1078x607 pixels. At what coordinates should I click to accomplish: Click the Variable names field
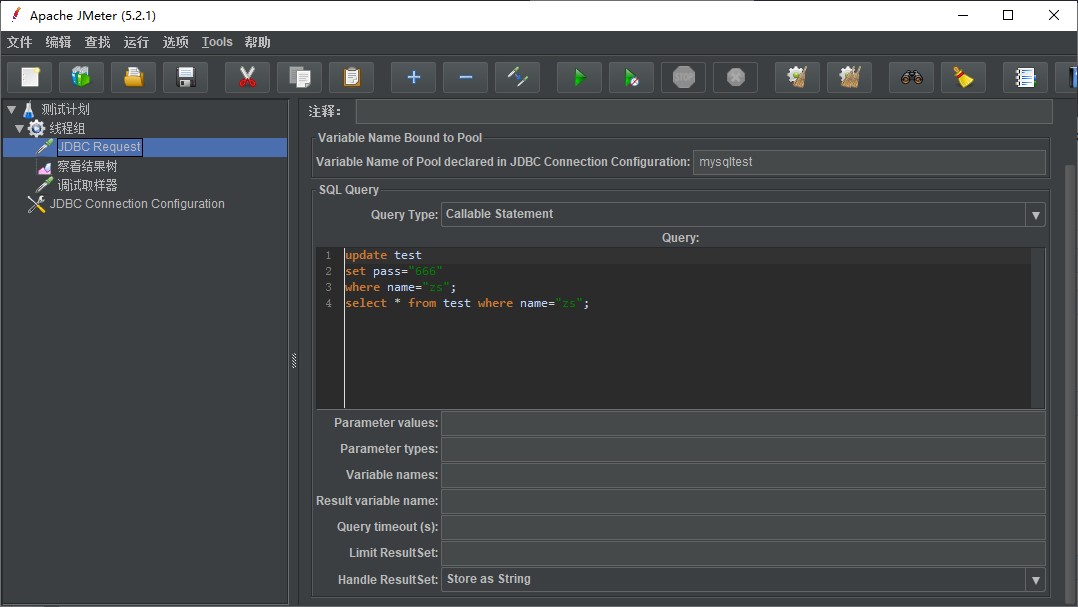(x=743, y=475)
